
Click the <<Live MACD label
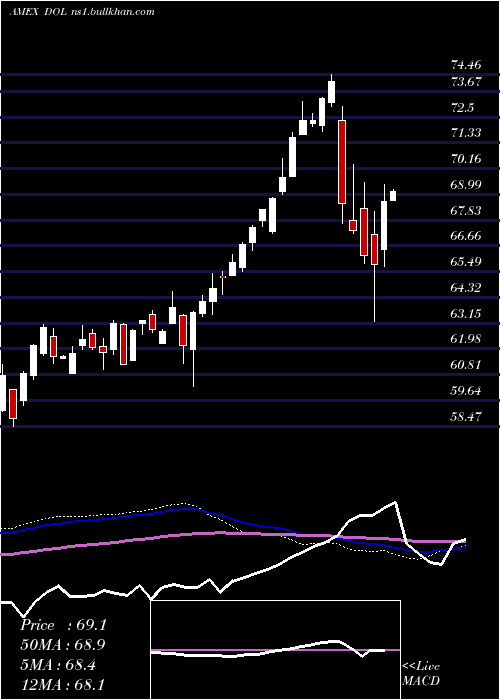pos(421,674)
